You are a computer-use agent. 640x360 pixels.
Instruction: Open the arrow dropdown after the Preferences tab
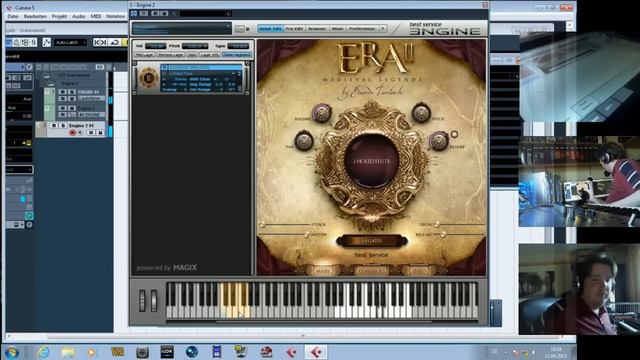point(383,29)
